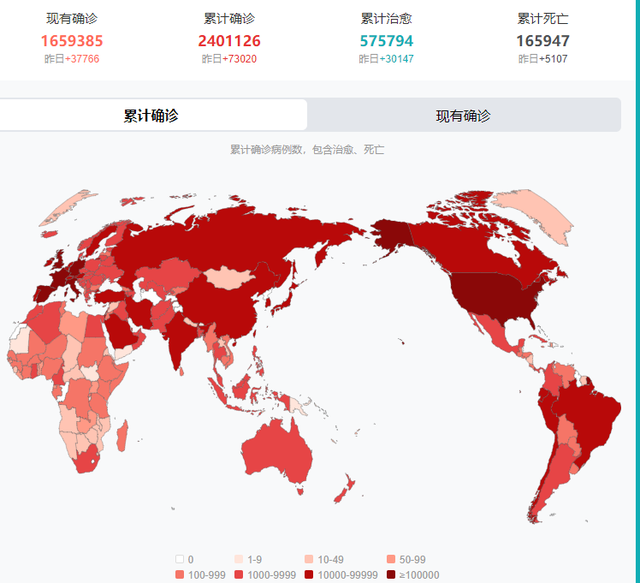Click the 累计治愈 count 575794
This screenshot has height=583, width=640.
387,41
